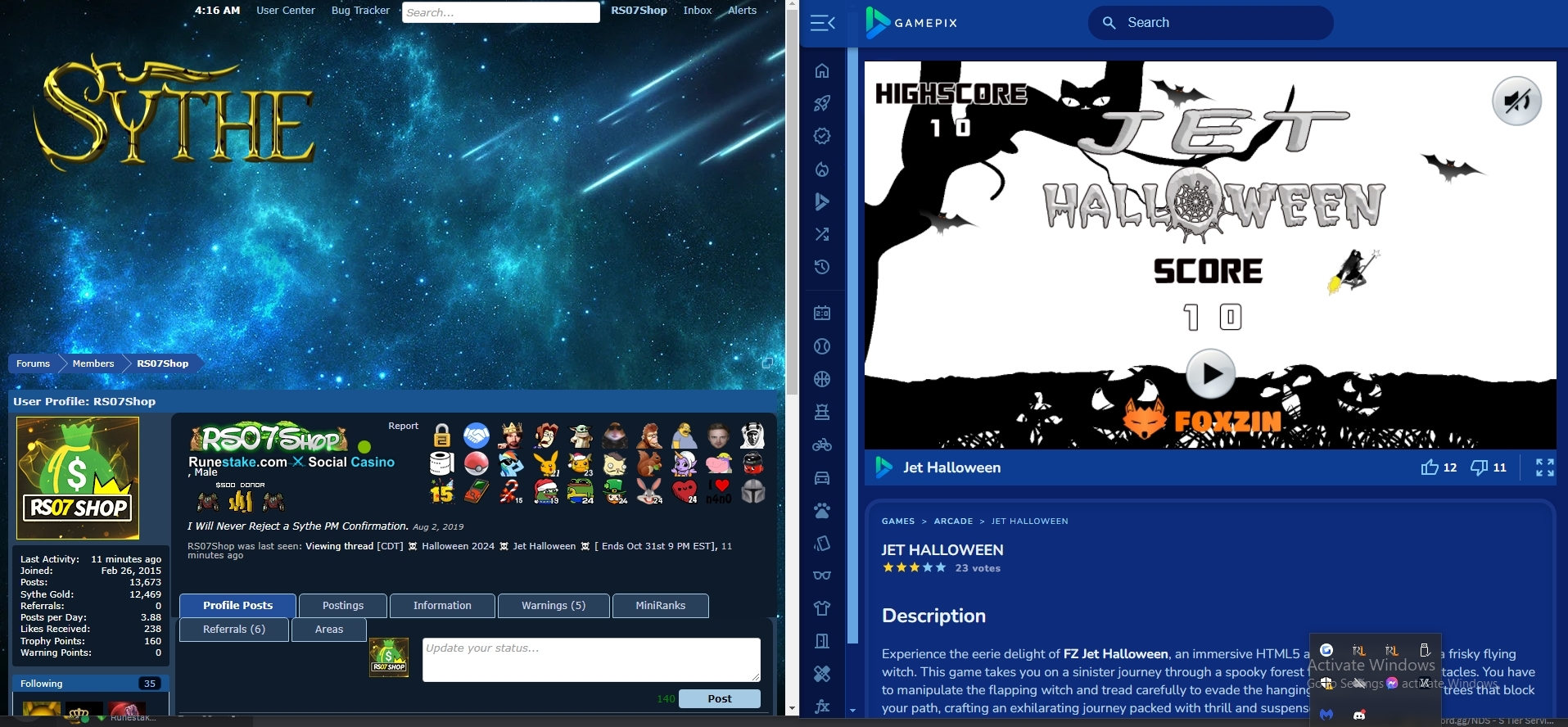Open Malwarebytes from the system tray

pos(1326,715)
